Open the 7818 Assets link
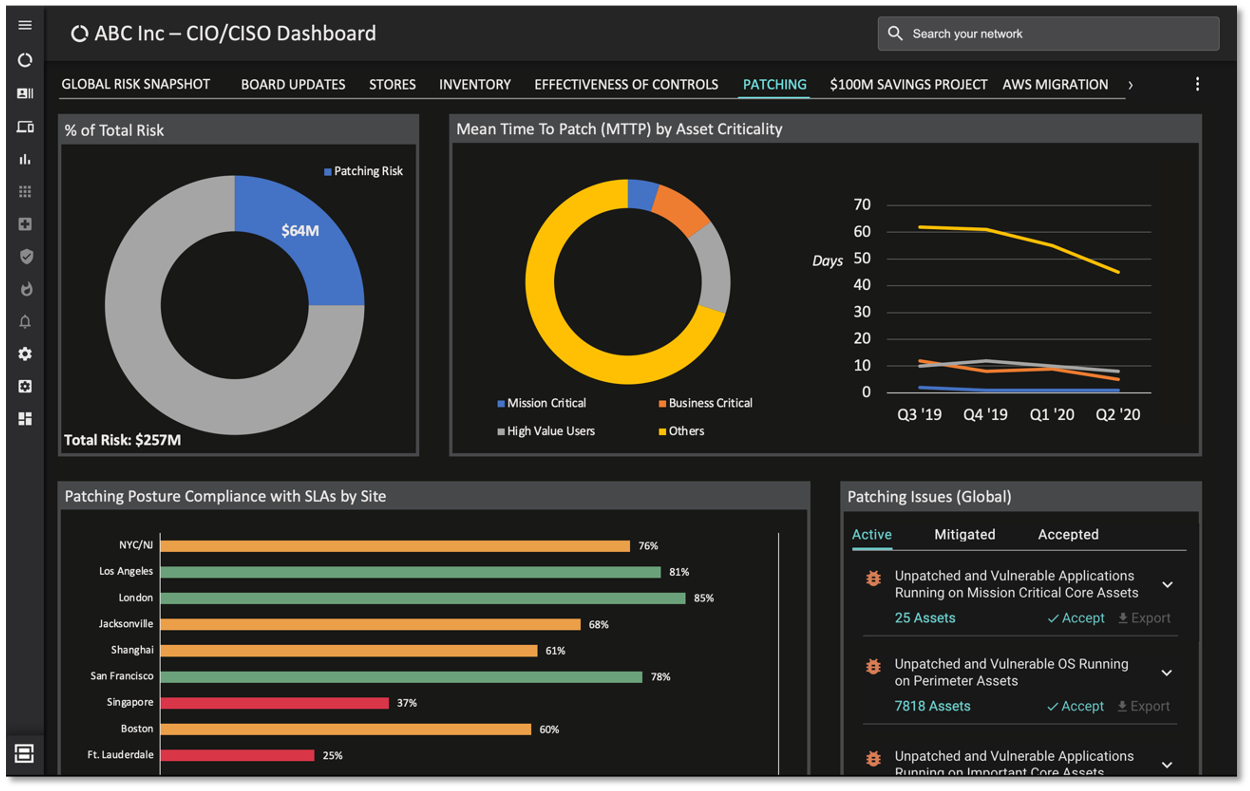The height and width of the screenshot is (791, 1250). point(932,707)
